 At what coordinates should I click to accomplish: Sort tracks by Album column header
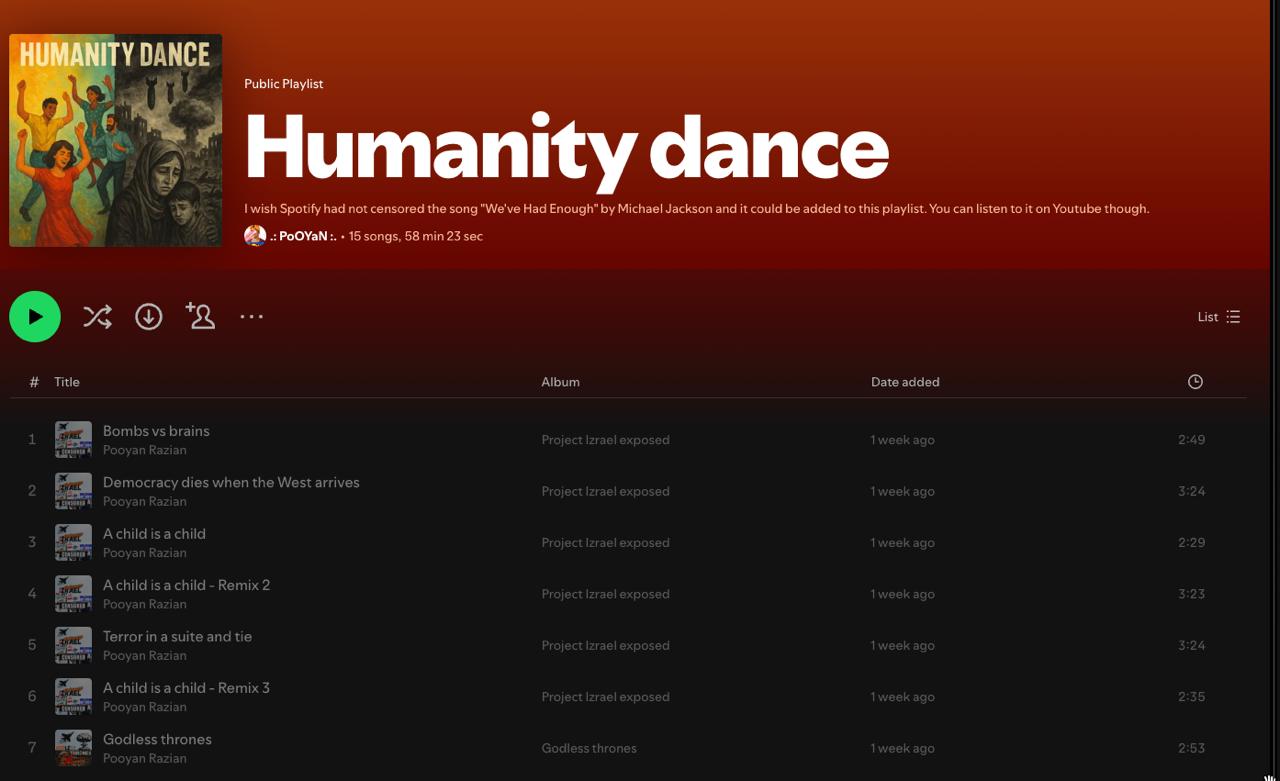click(560, 382)
